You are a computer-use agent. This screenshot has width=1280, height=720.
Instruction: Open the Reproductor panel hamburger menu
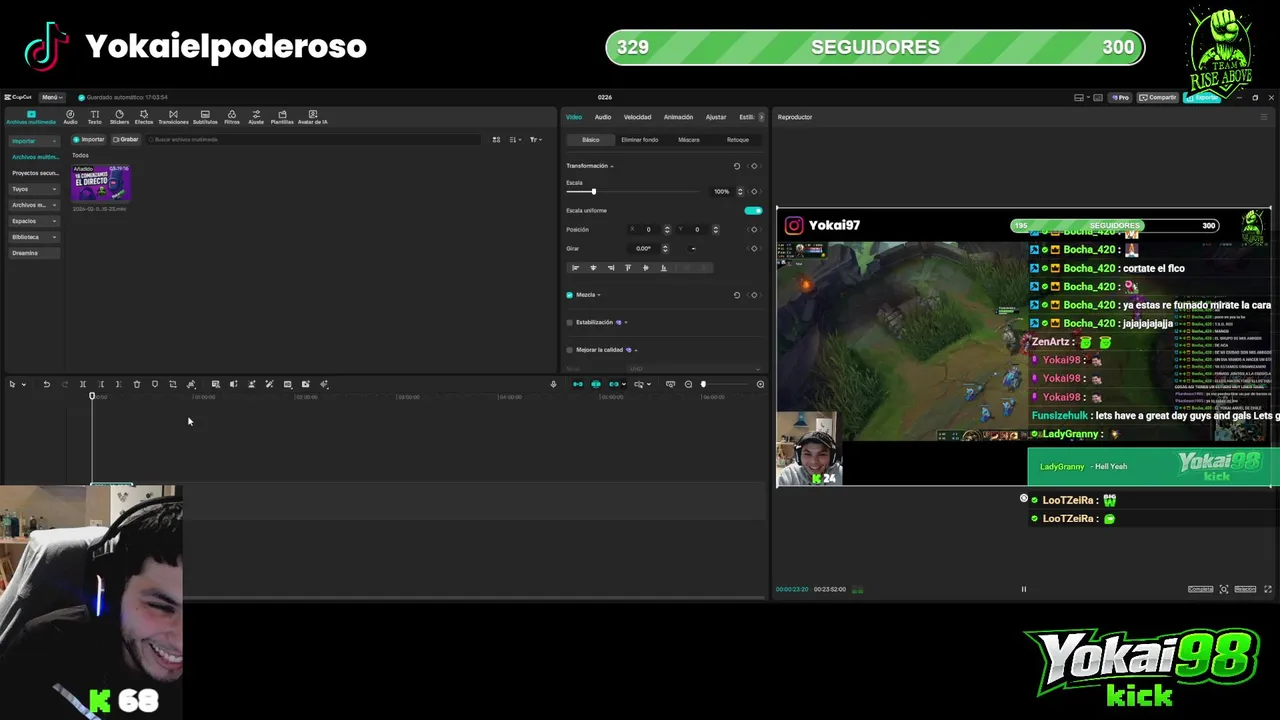(1263, 117)
